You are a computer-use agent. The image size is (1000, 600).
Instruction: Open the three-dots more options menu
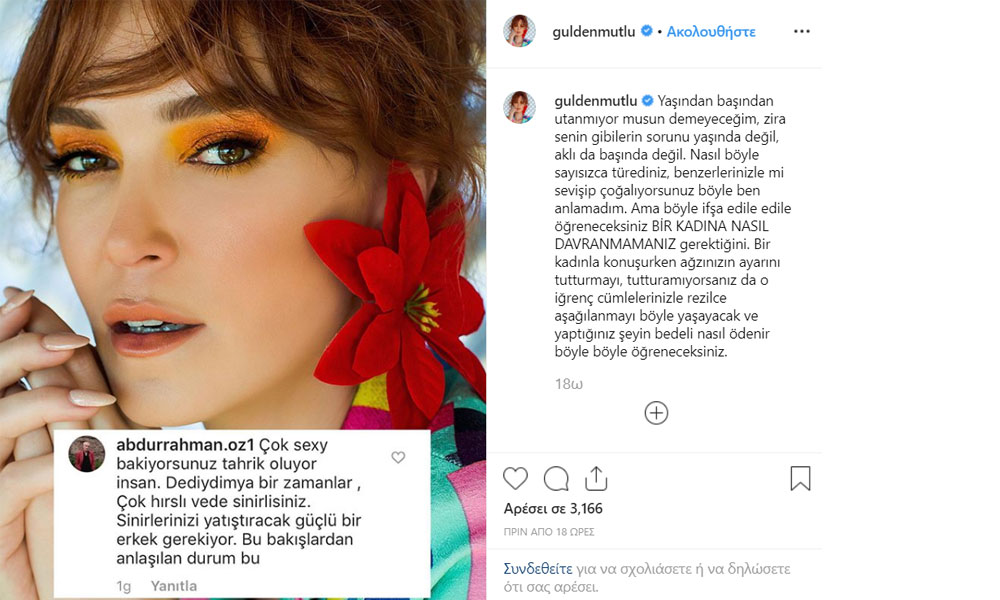(x=802, y=31)
